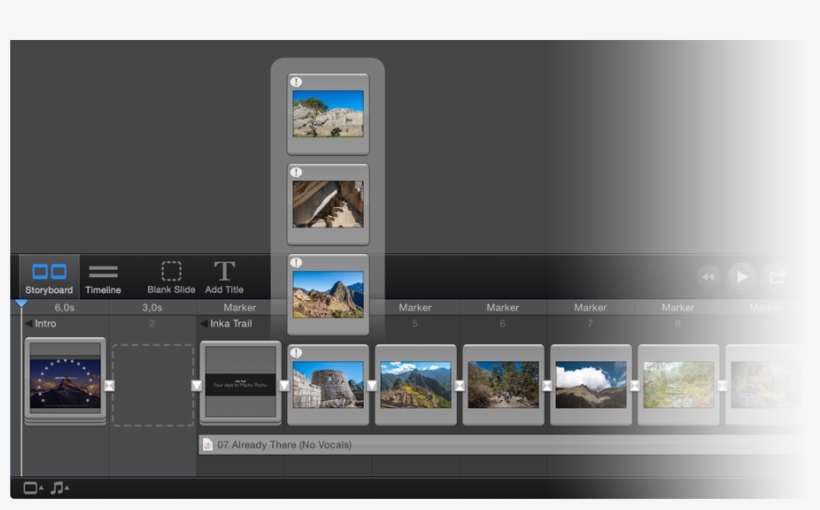Click warning badge on stone stairway image
This screenshot has height=510, width=820.
297,173
